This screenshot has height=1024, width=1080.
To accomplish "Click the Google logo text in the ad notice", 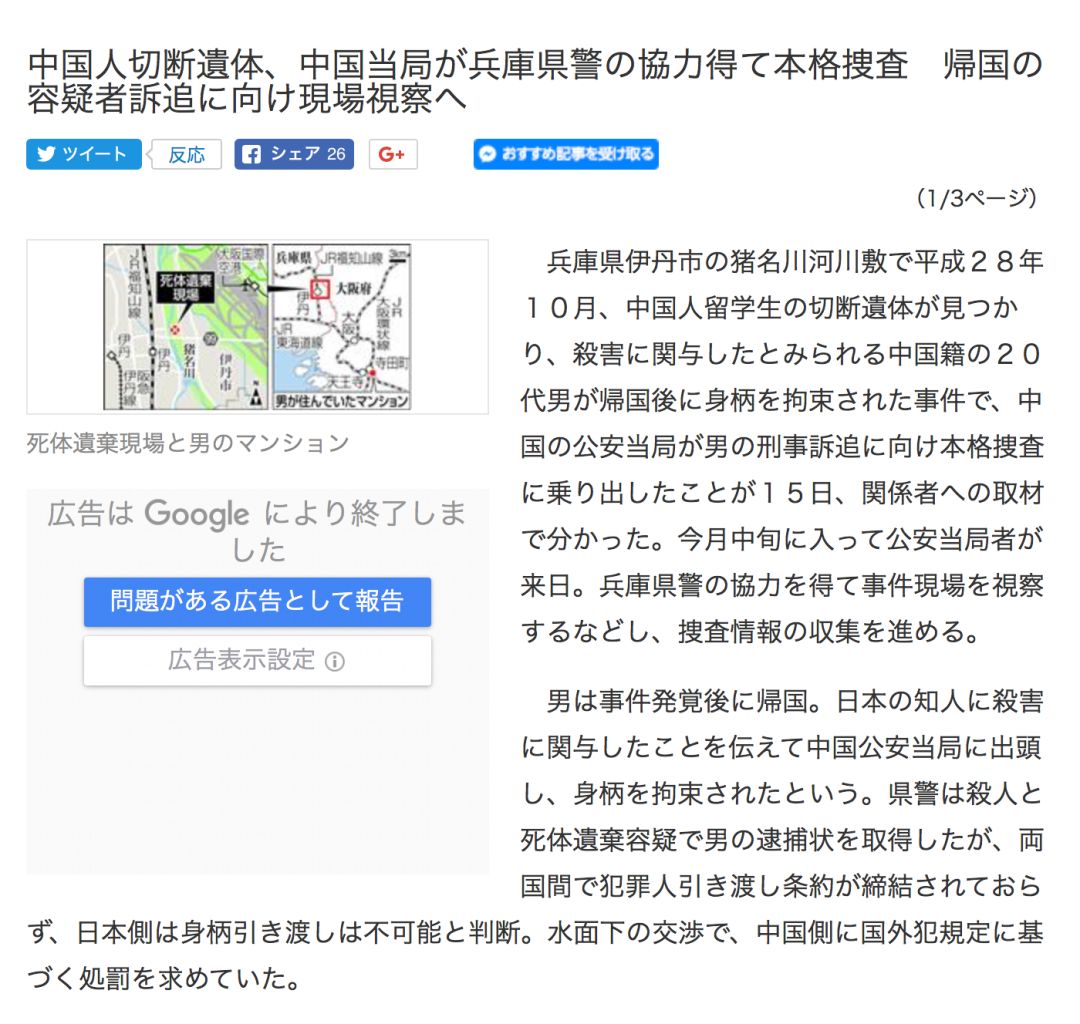I will click(x=197, y=515).
